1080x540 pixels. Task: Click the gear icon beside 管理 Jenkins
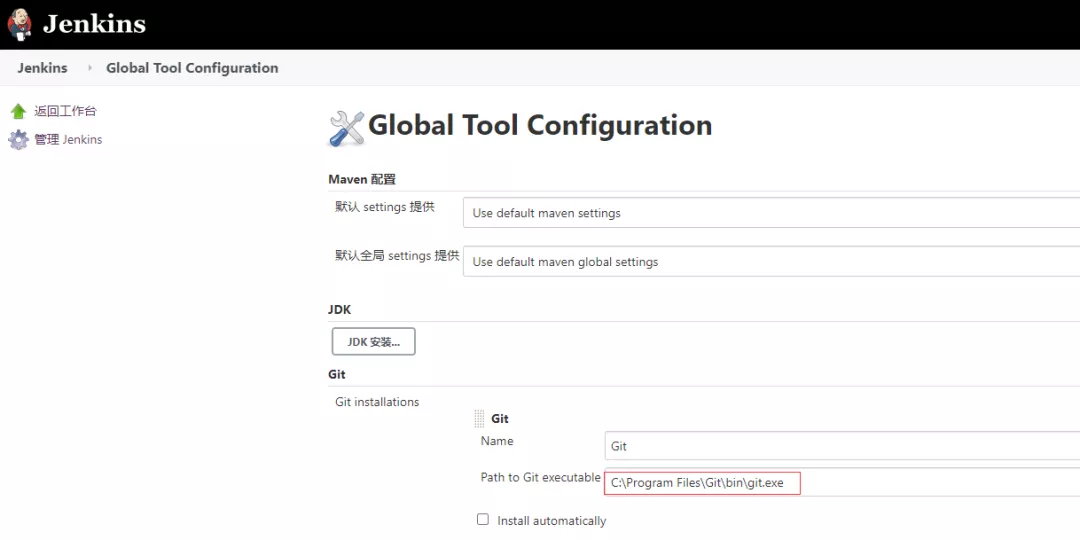[19, 140]
